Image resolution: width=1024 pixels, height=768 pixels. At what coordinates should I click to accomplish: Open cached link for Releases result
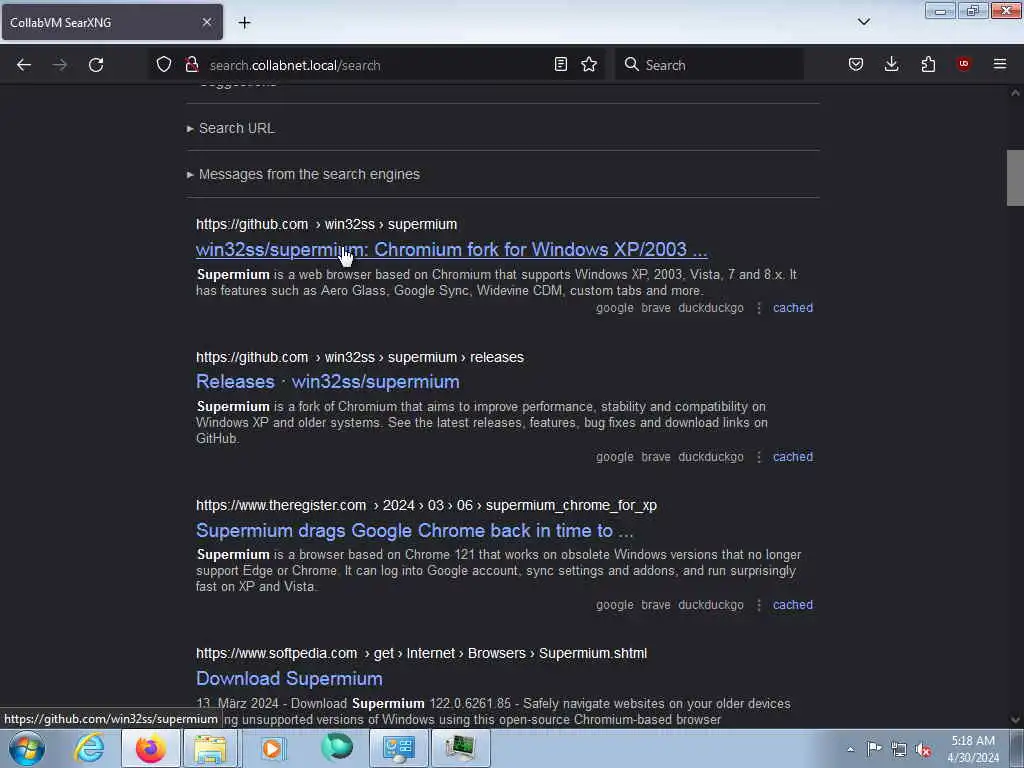[x=793, y=456]
